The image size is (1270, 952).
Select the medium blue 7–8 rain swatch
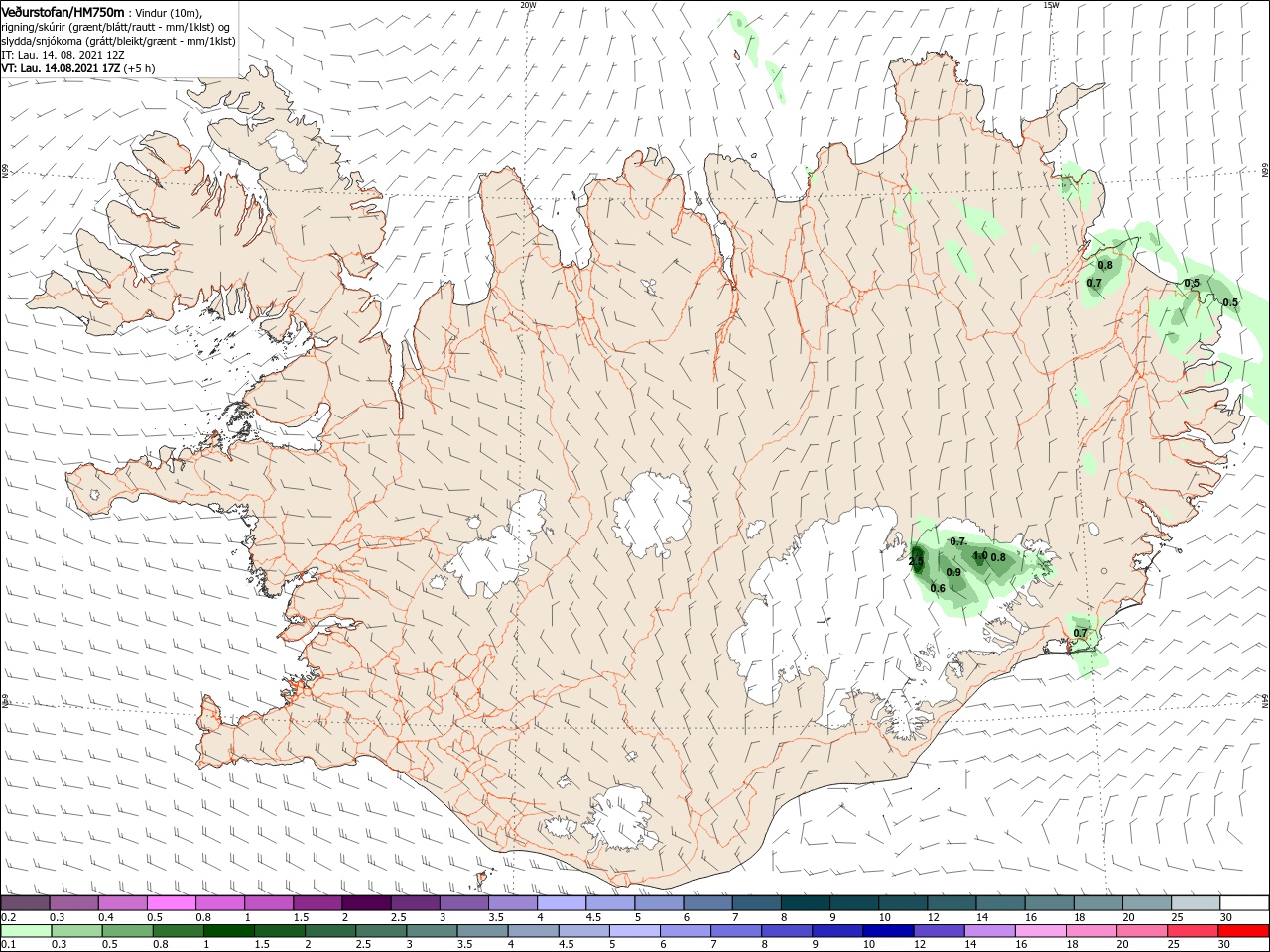tap(735, 931)
